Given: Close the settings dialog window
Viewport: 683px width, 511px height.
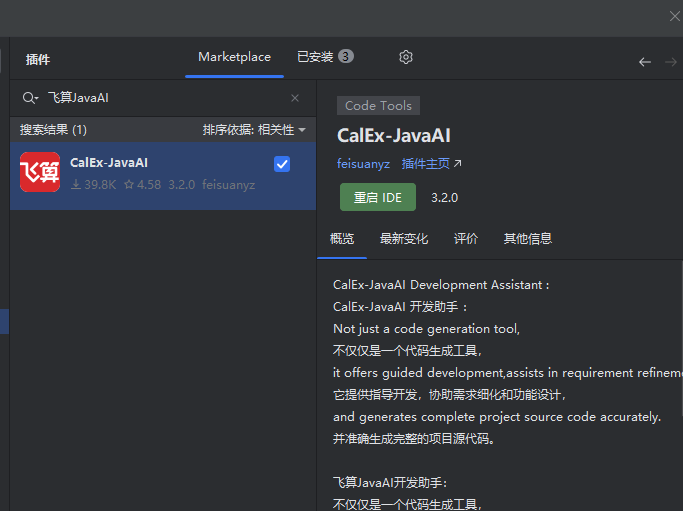Looking at the screenshot, I should pyautogui.click(x=674, y=16).
